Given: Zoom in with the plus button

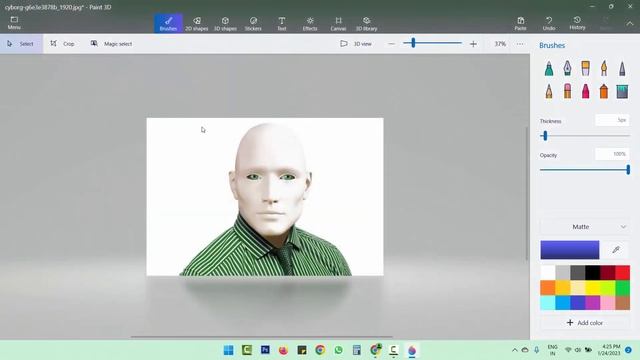Looking at the screenshot, I should pos(473,44).
